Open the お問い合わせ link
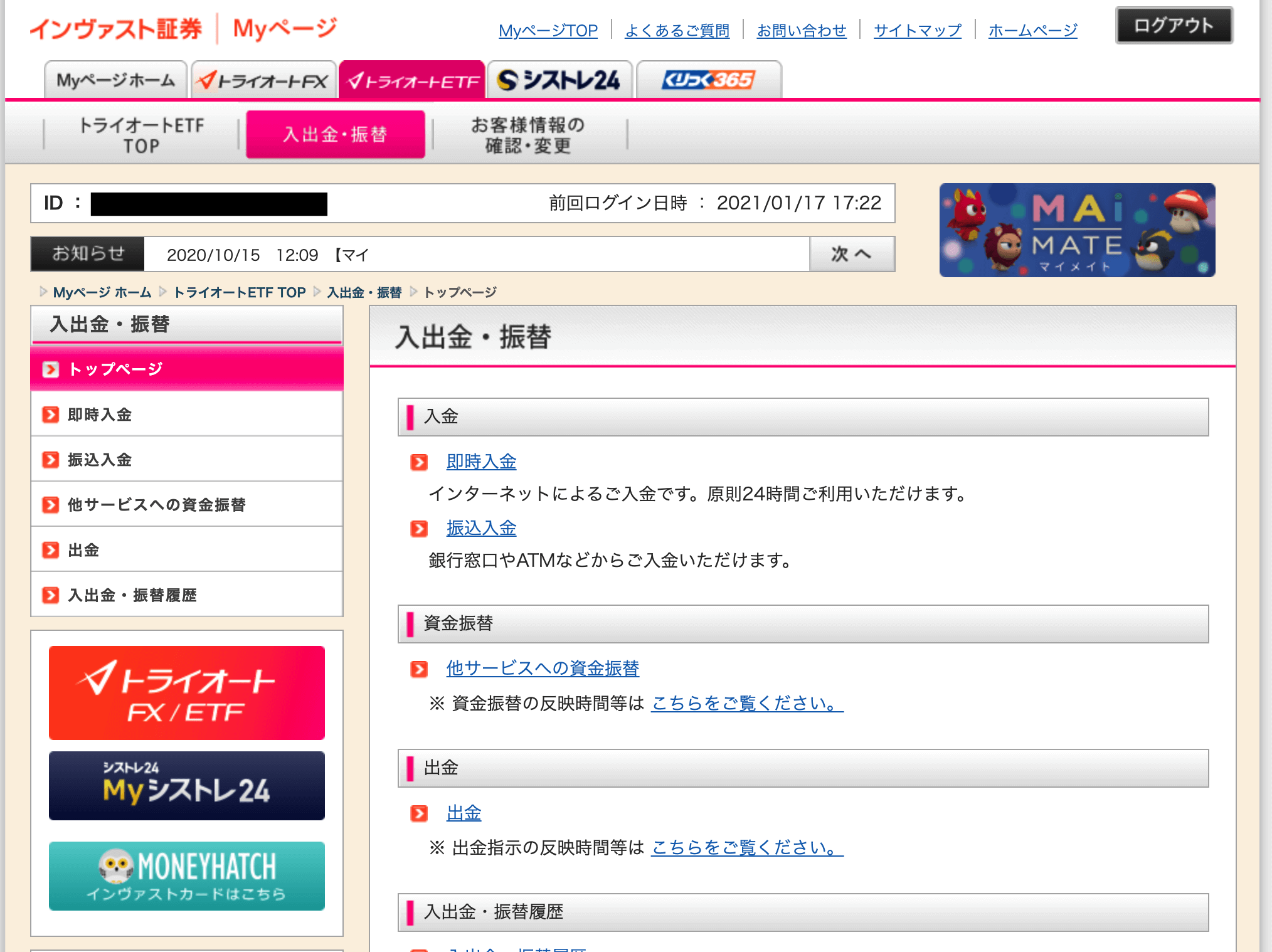1272x952 pixels. [802, 30]
